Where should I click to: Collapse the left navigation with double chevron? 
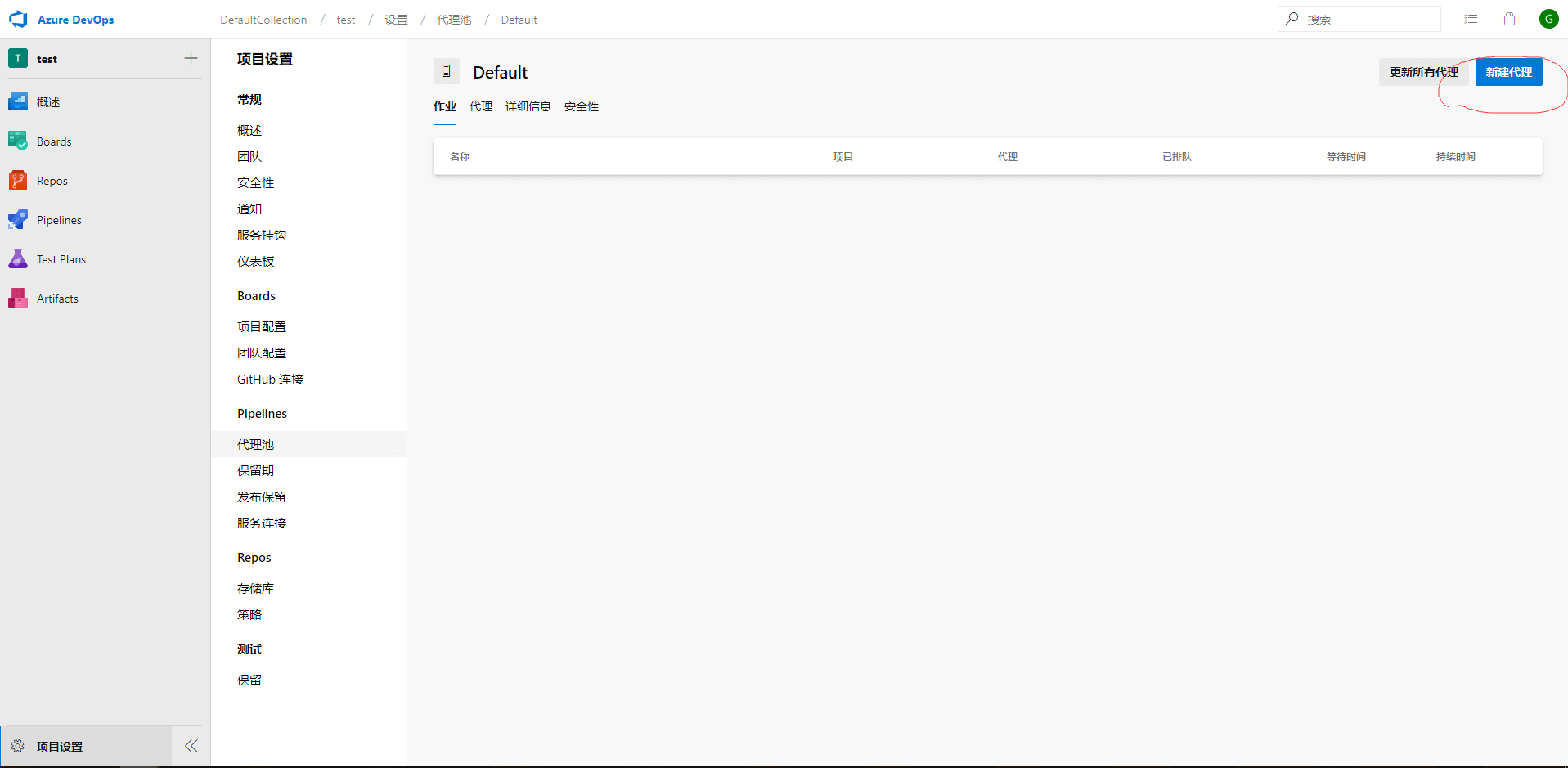(x=191, y=746)
